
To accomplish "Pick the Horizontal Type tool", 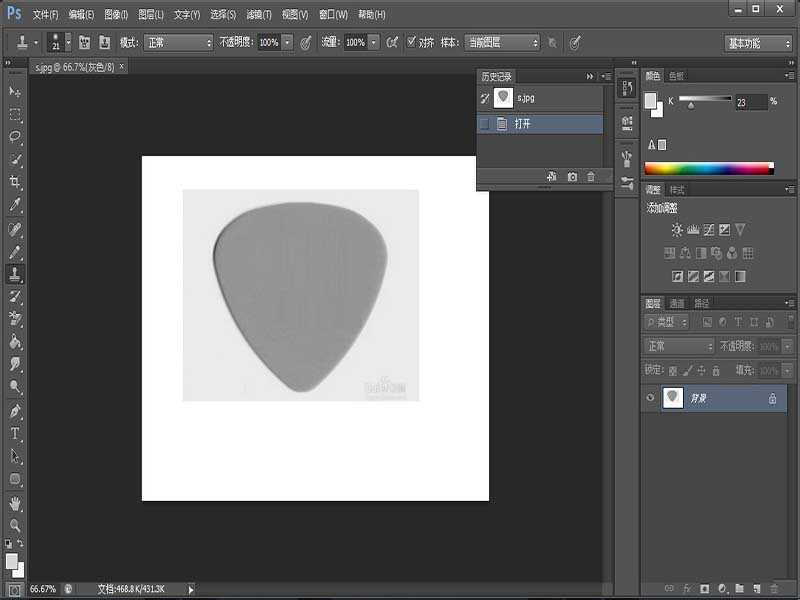I will click(x=15, y=433).
